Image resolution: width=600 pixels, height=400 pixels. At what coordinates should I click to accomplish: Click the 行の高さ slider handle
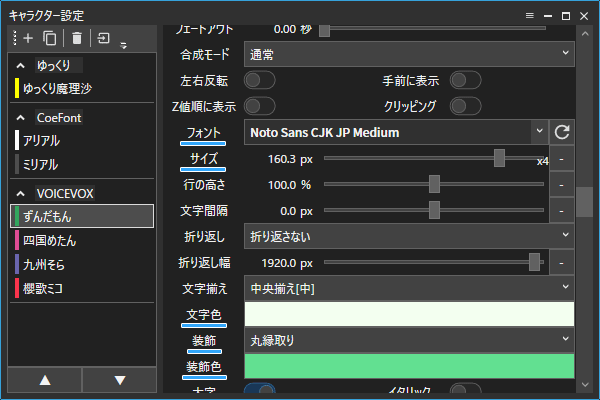434,184
